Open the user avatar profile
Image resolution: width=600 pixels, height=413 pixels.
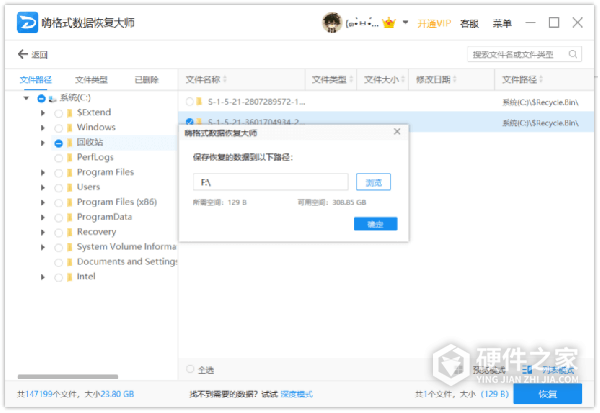pyautogui.click(x=332, y=23)
